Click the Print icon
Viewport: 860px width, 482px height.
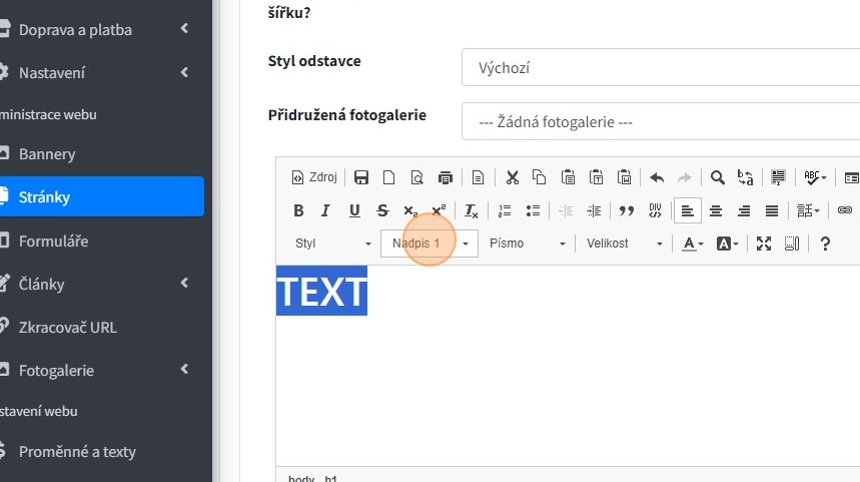point(445,178)
